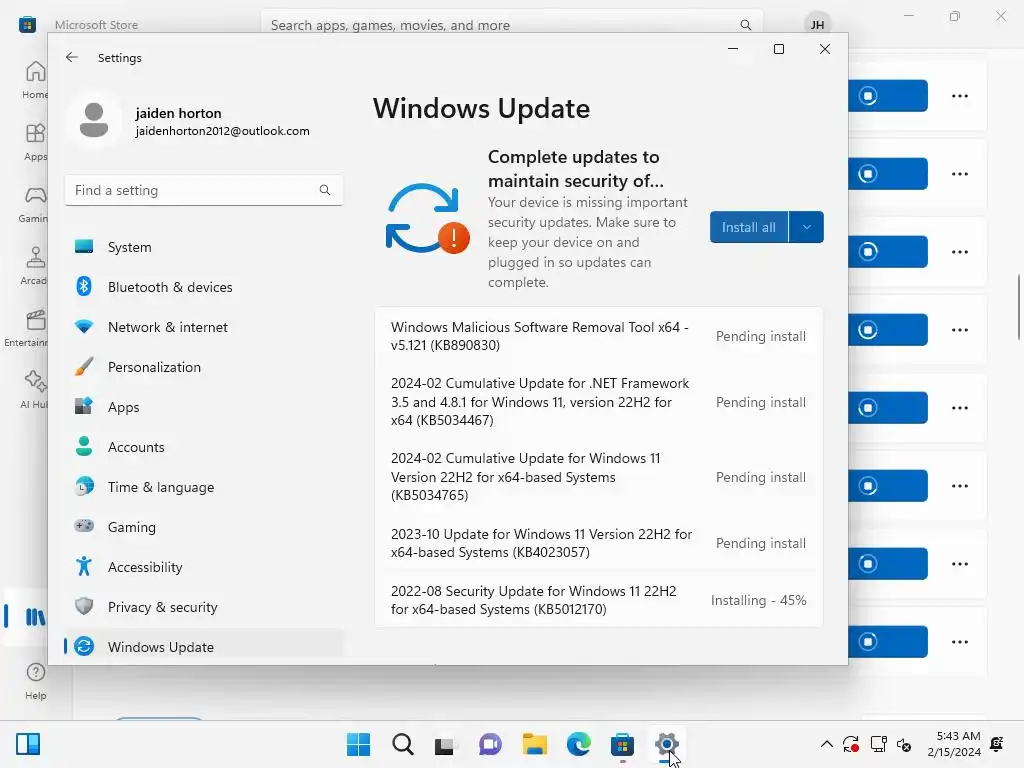Viewport: 1024px width, 768px height.
Task: Select Cumulative Update KB5034765 entry
Action: coord(598,477)
